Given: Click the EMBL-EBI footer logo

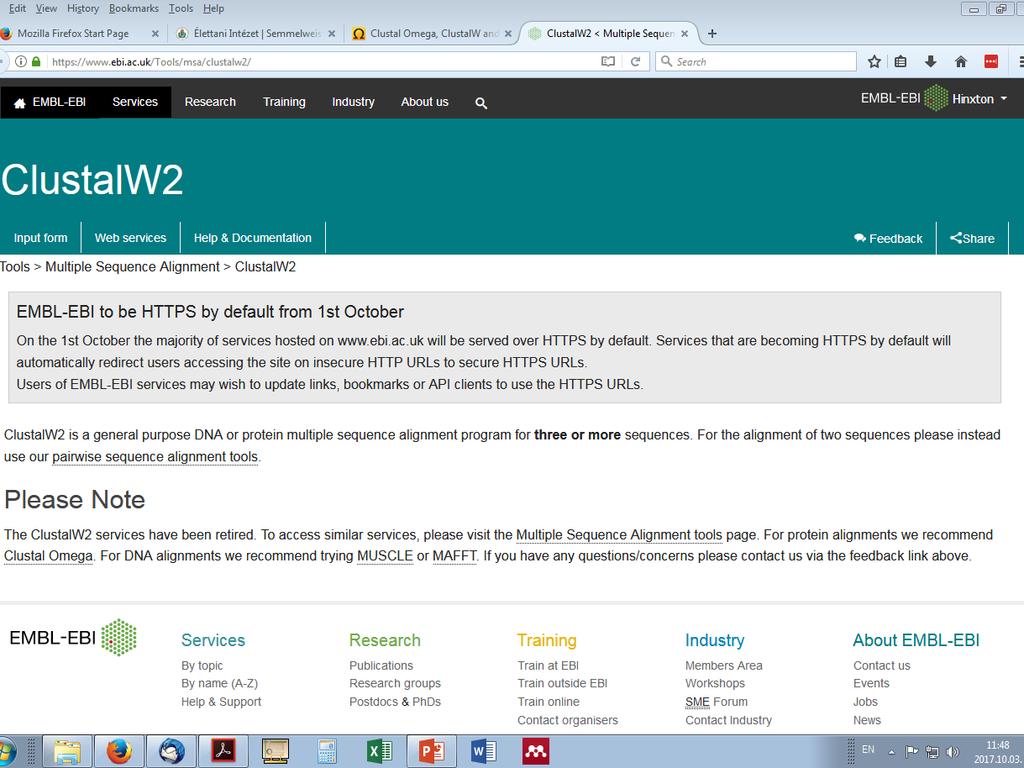Looking at the screenshot, I should 73,637.
